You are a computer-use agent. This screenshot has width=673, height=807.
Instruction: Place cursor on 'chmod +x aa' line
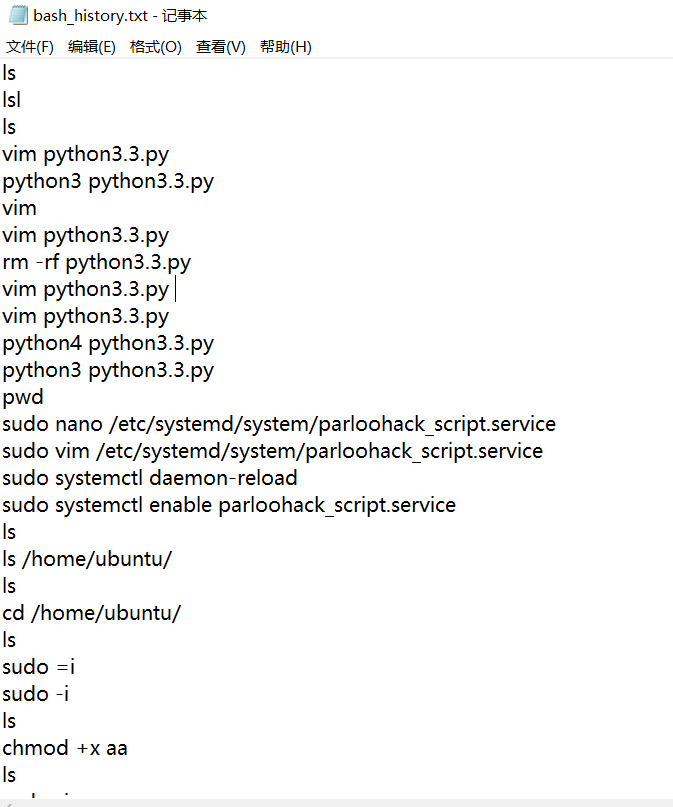pyautogui.click(x=65, y=748)
